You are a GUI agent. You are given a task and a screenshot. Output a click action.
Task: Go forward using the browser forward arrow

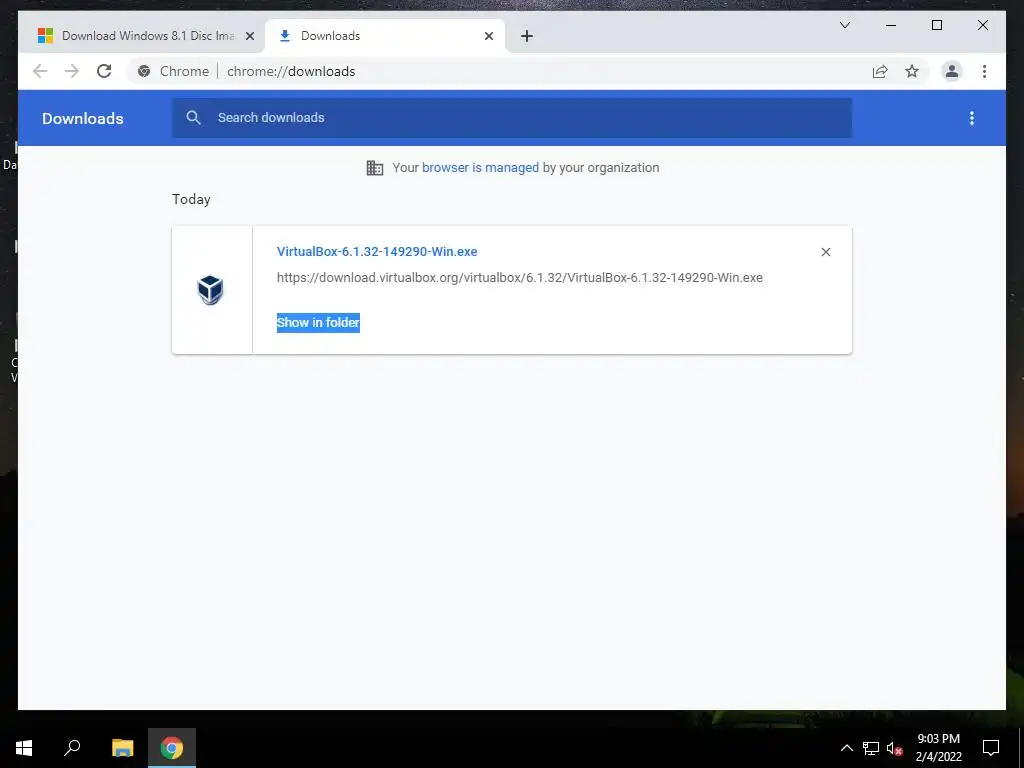72,71
